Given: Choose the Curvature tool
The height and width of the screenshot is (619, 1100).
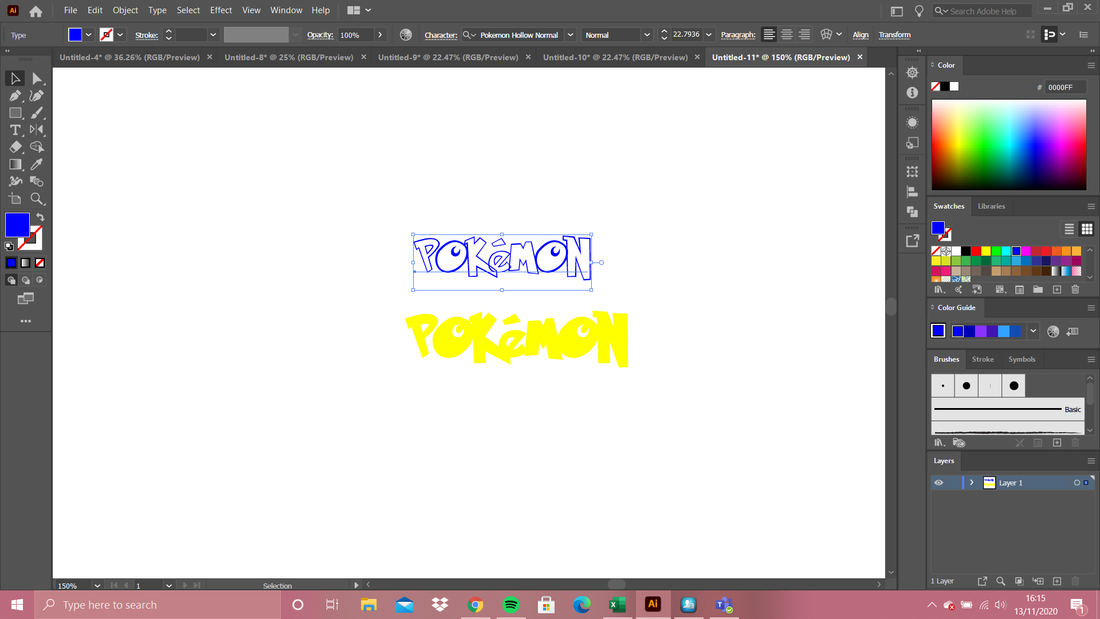Looking at the screenshot, I should pos(37,95).
